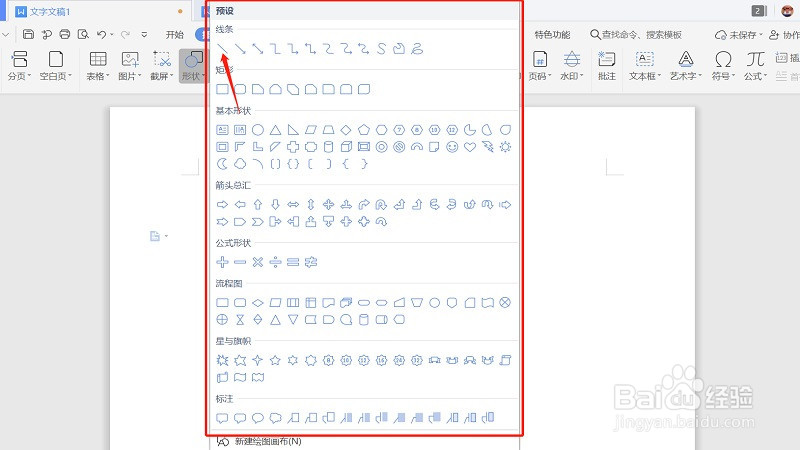Select the rectangular callout shape
Viewport: 800px width, 450px height.
coord(222,418)
